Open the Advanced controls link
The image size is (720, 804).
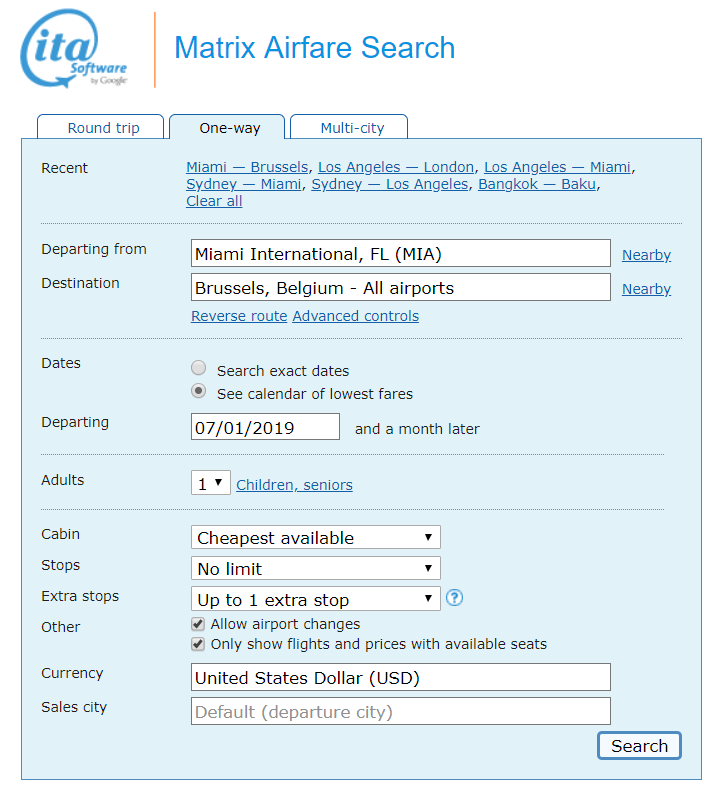(x=355, y=316)
